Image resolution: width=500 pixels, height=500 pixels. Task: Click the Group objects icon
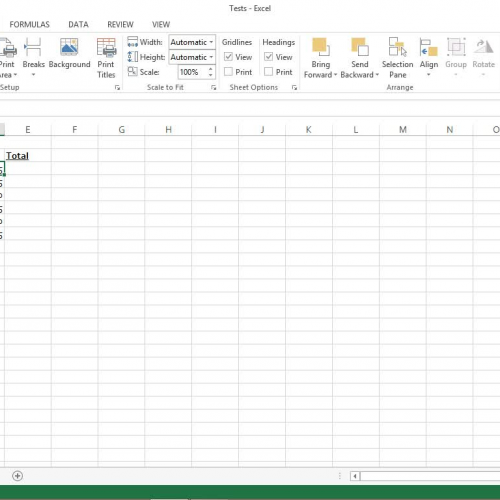pos(456,47)
